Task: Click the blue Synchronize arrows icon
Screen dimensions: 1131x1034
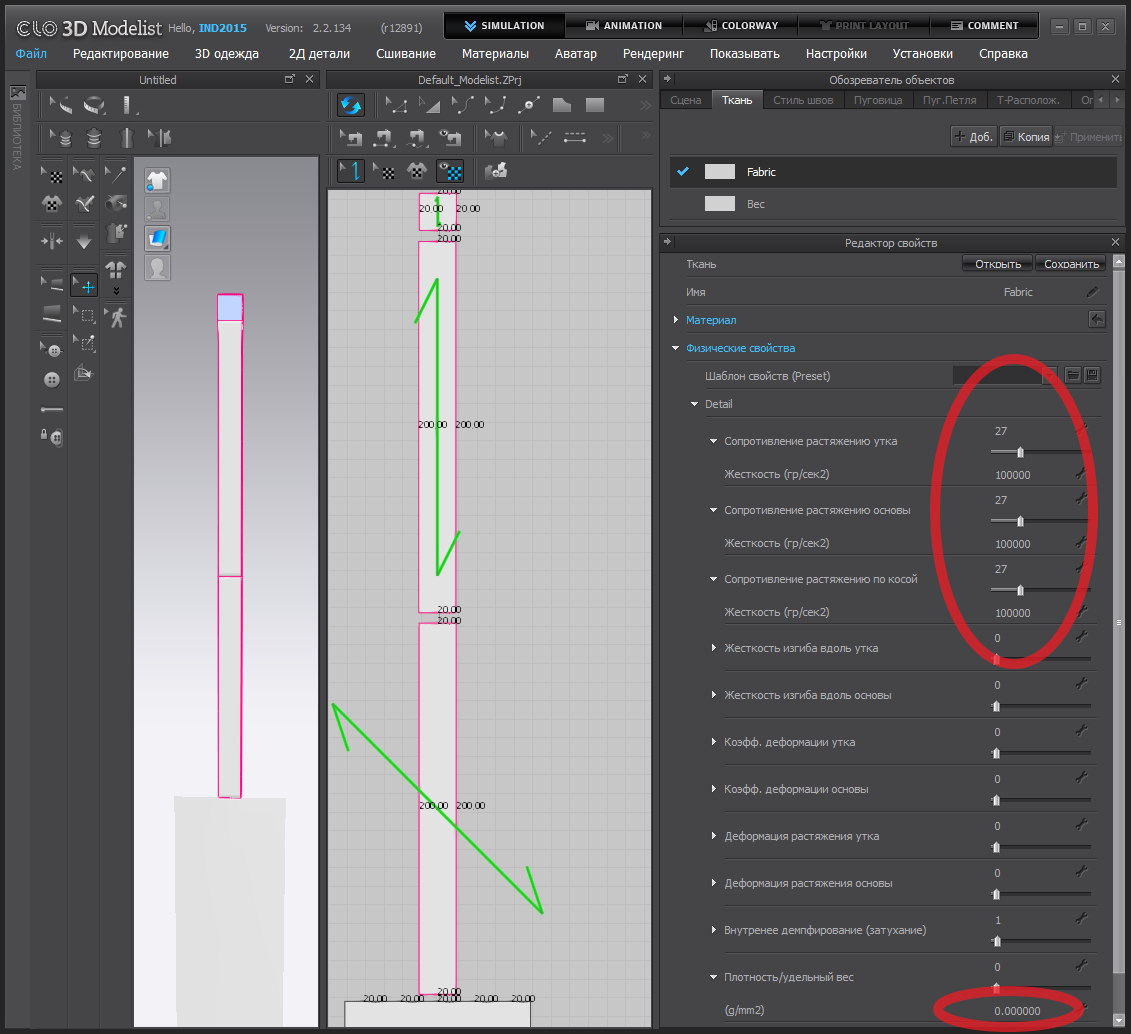Action: pos(350,104)
